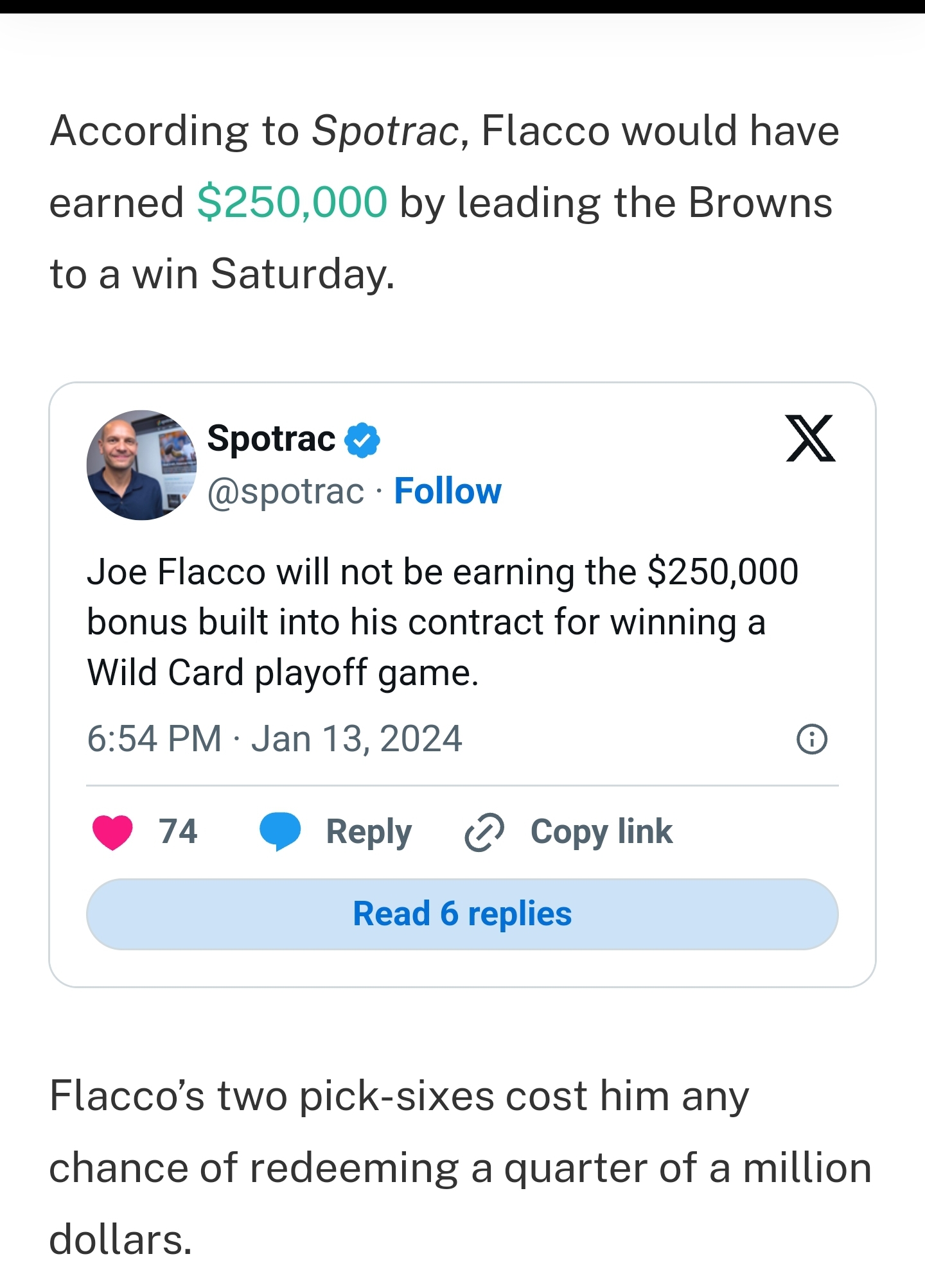The image size is (925, 1288).
Task: Open the Spotrac account display name
Action: click(x=271, y=439)
